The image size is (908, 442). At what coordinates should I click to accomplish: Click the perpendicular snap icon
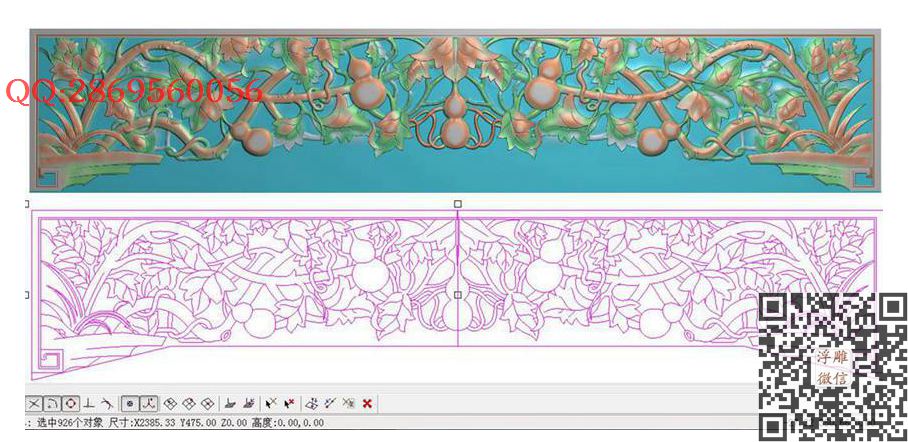(x=88, y=403)
